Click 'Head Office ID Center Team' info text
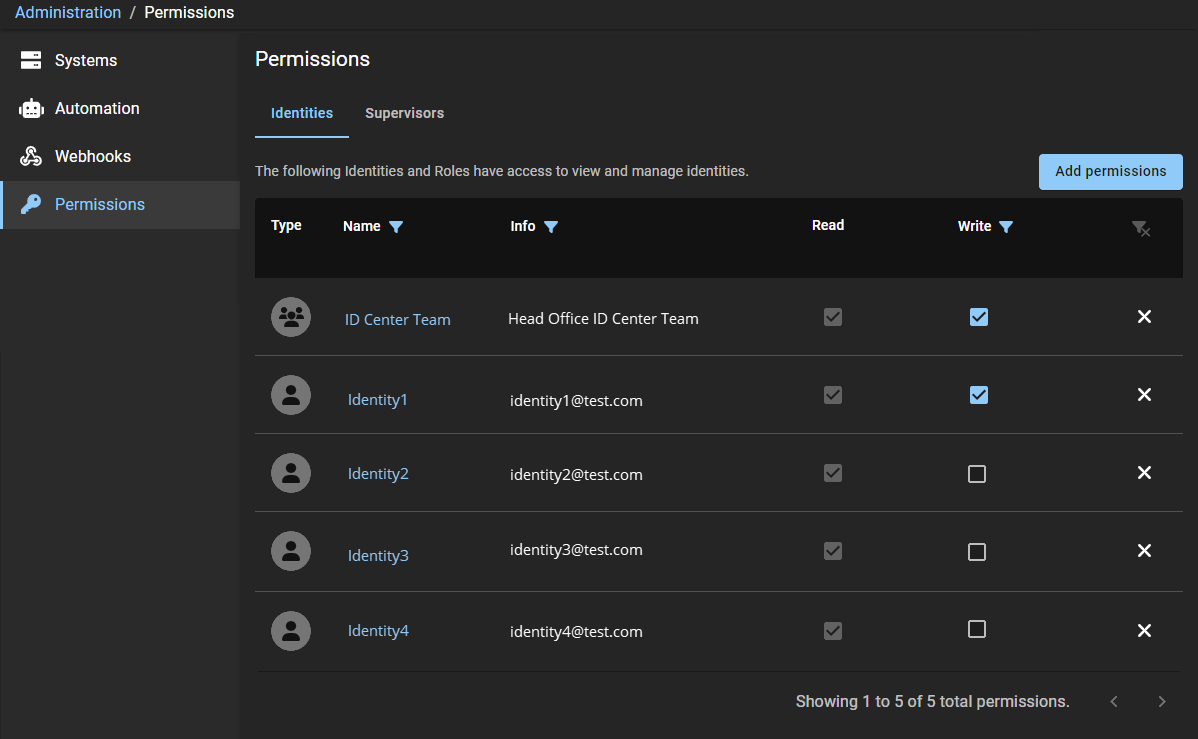1198x739 pixels. click(603, 319)
